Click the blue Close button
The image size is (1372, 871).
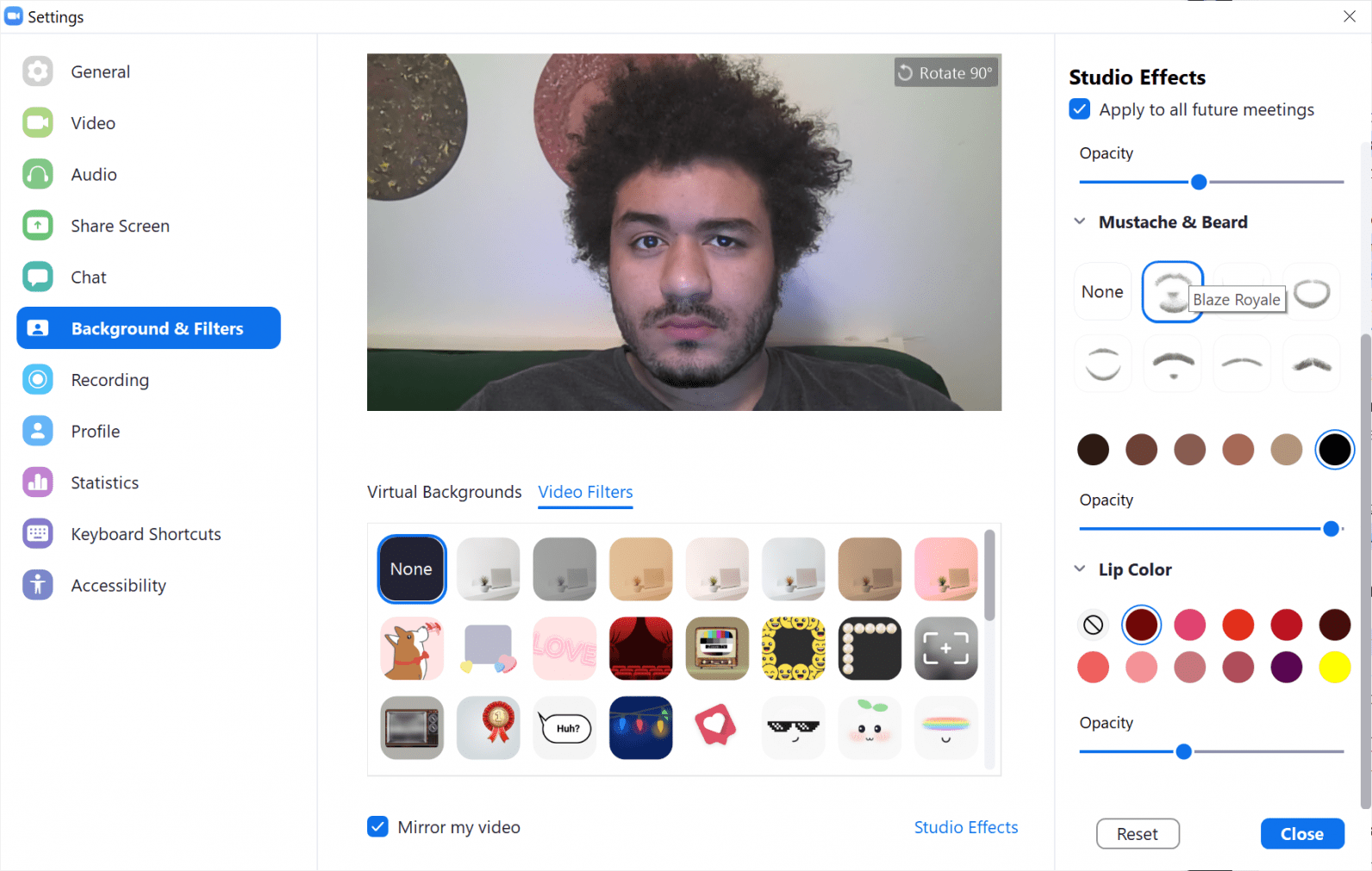pos(1302,834)
